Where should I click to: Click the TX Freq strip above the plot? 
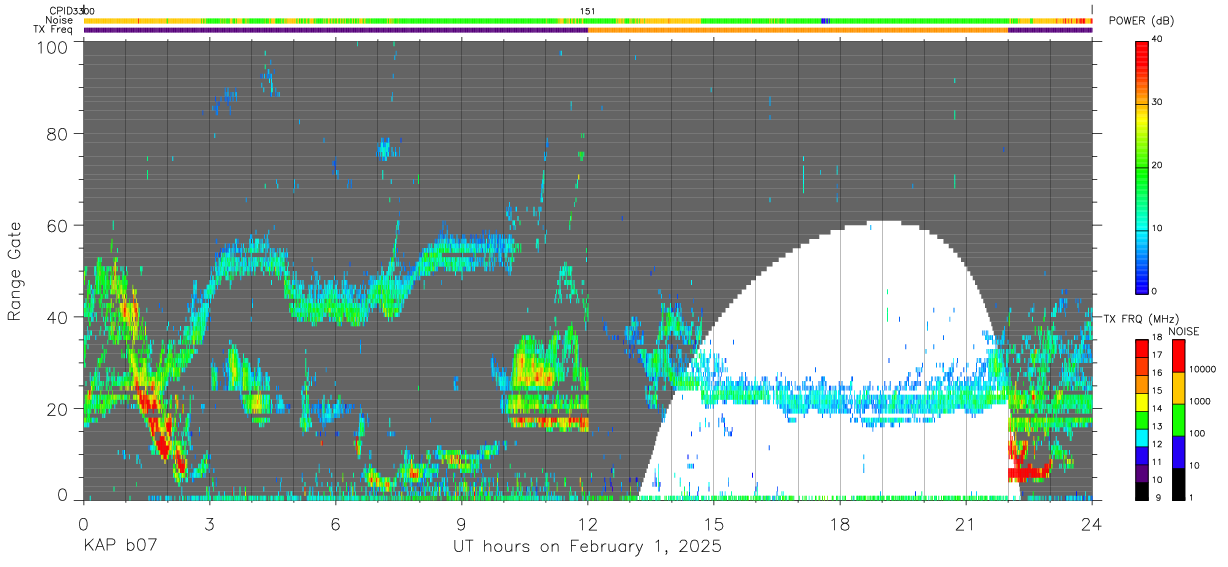tap(588, 29)
